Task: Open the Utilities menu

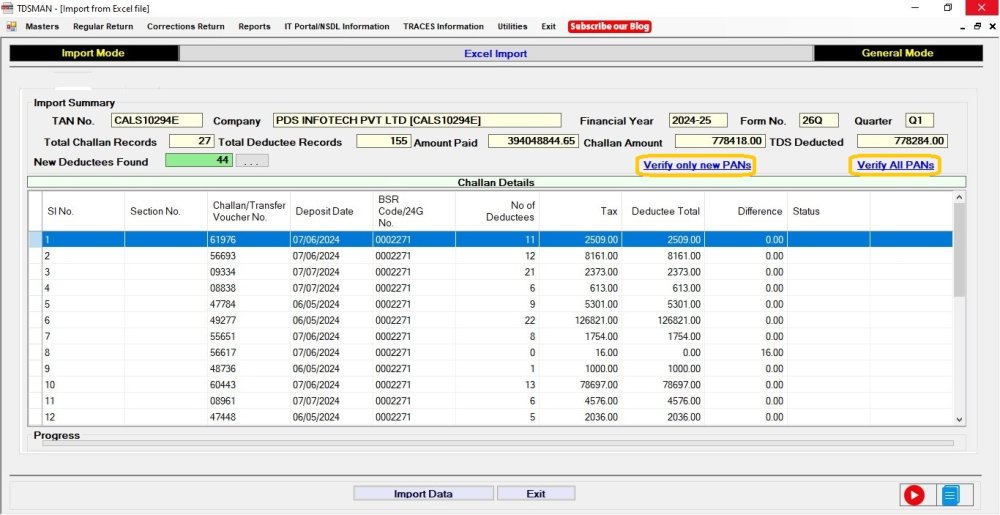Action: coord(512,26)
